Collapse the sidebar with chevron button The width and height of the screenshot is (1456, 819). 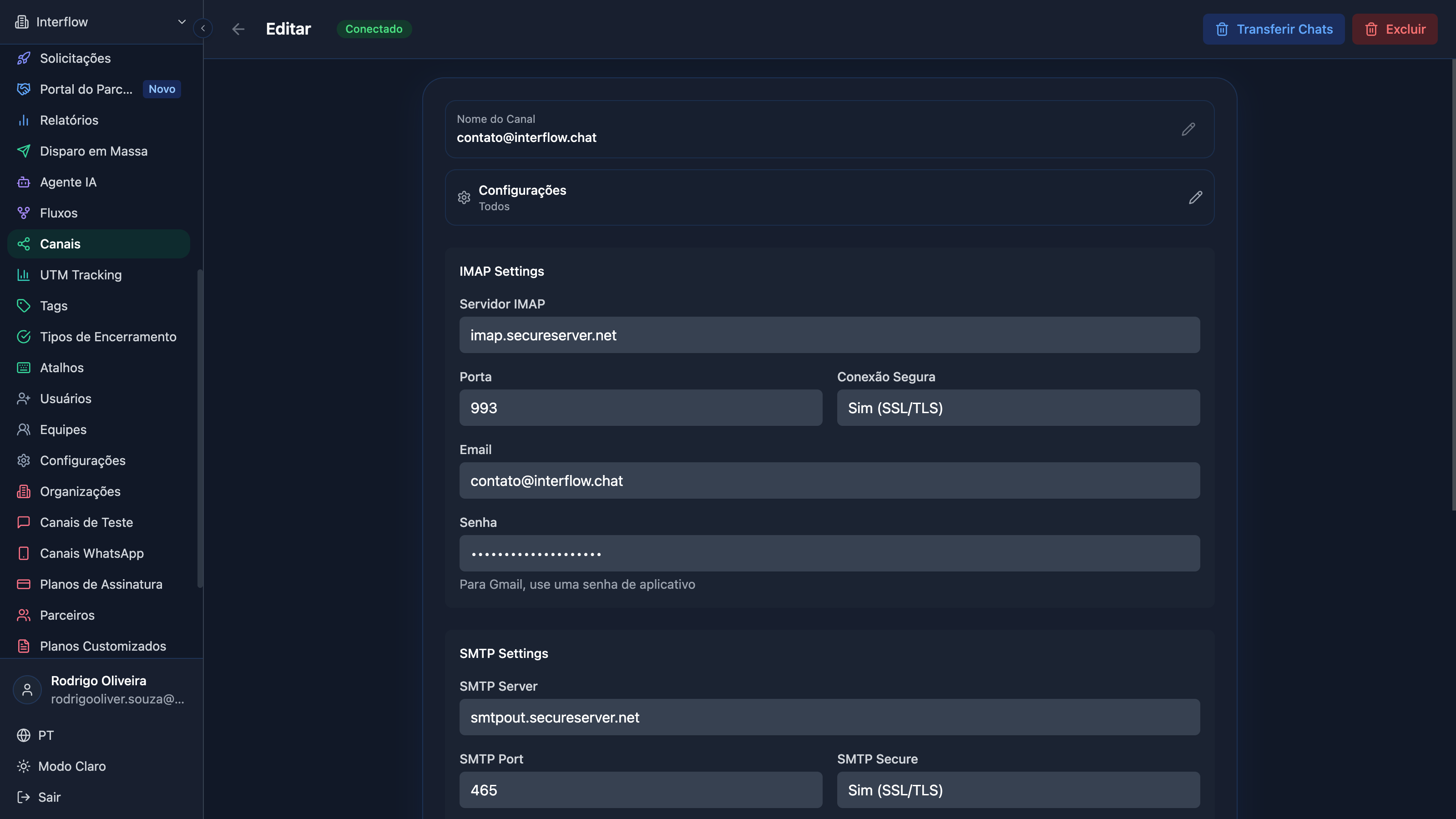203,28
